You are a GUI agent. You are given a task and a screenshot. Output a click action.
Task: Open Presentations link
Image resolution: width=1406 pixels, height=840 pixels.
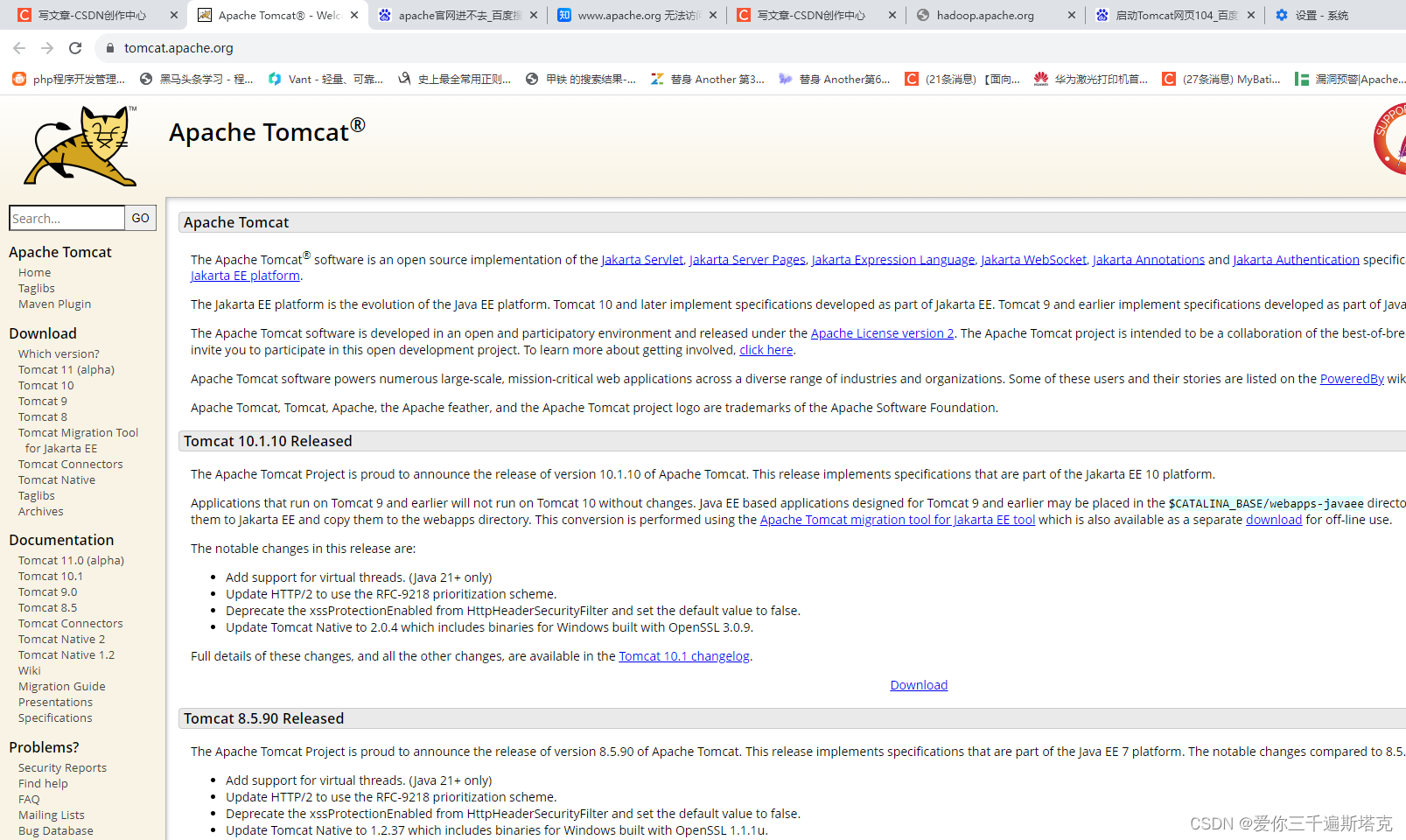click(x=55, y=702)
